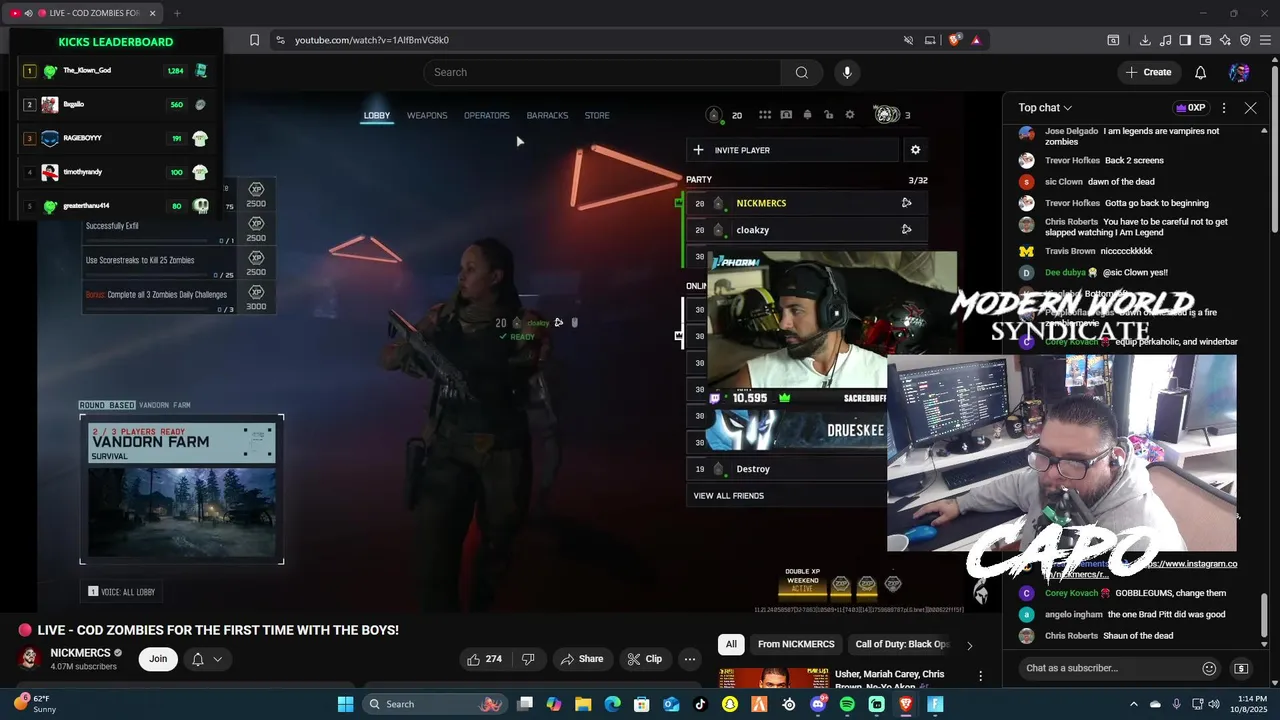This screenshot has width=1280, height=720.
Task: Click the Usher mix video thumbnail
Action: (773, 678)
